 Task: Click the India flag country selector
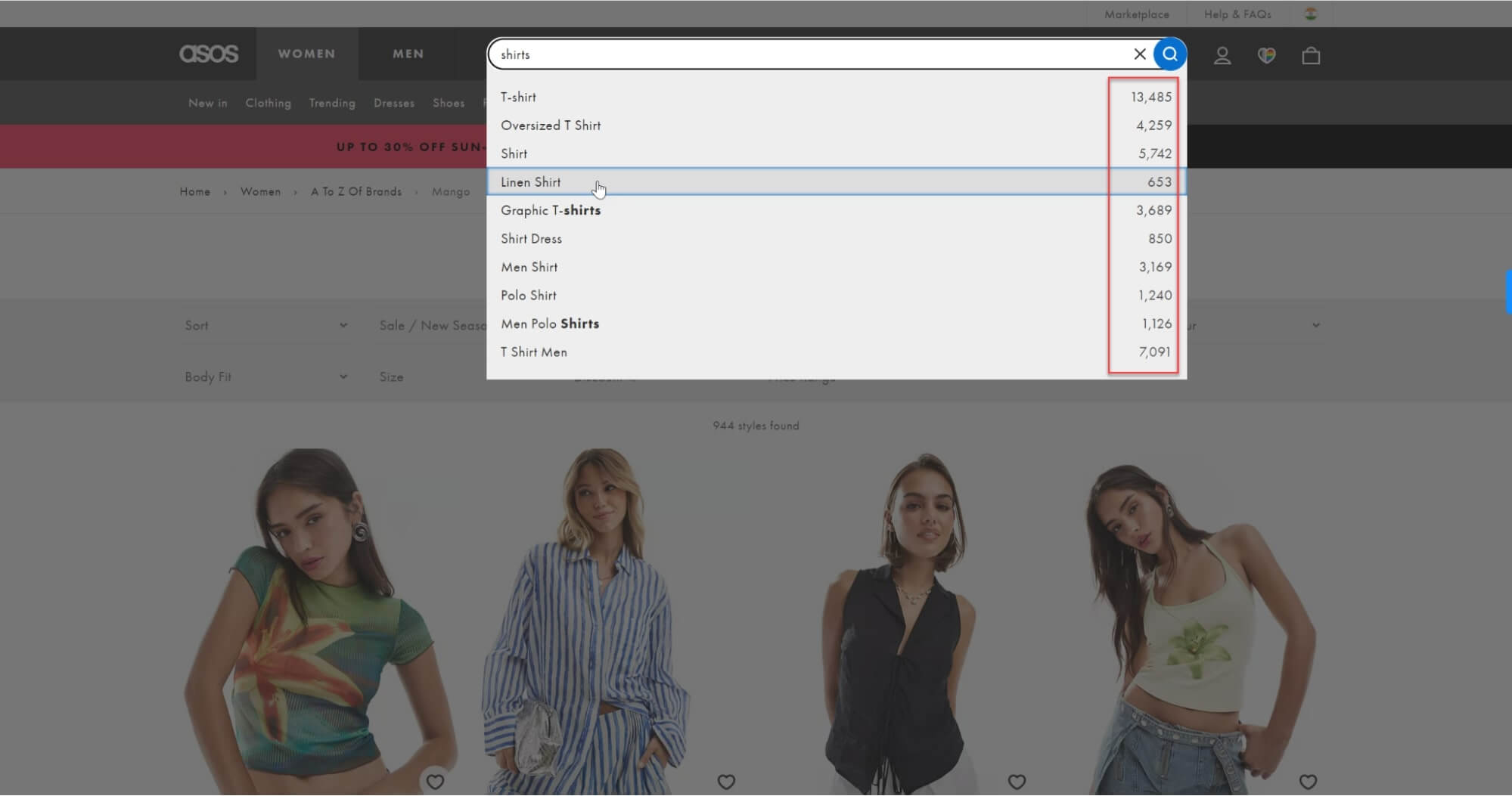[x=1311, y=13]
